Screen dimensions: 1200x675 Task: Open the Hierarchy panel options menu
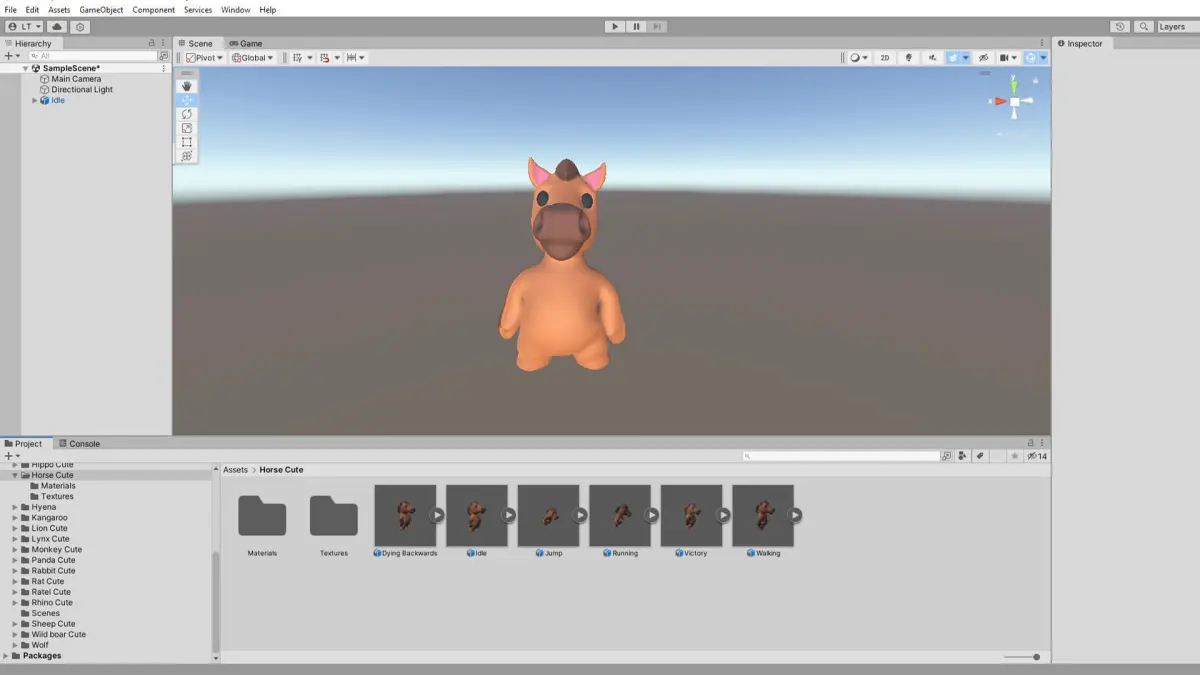coord(164,43)
